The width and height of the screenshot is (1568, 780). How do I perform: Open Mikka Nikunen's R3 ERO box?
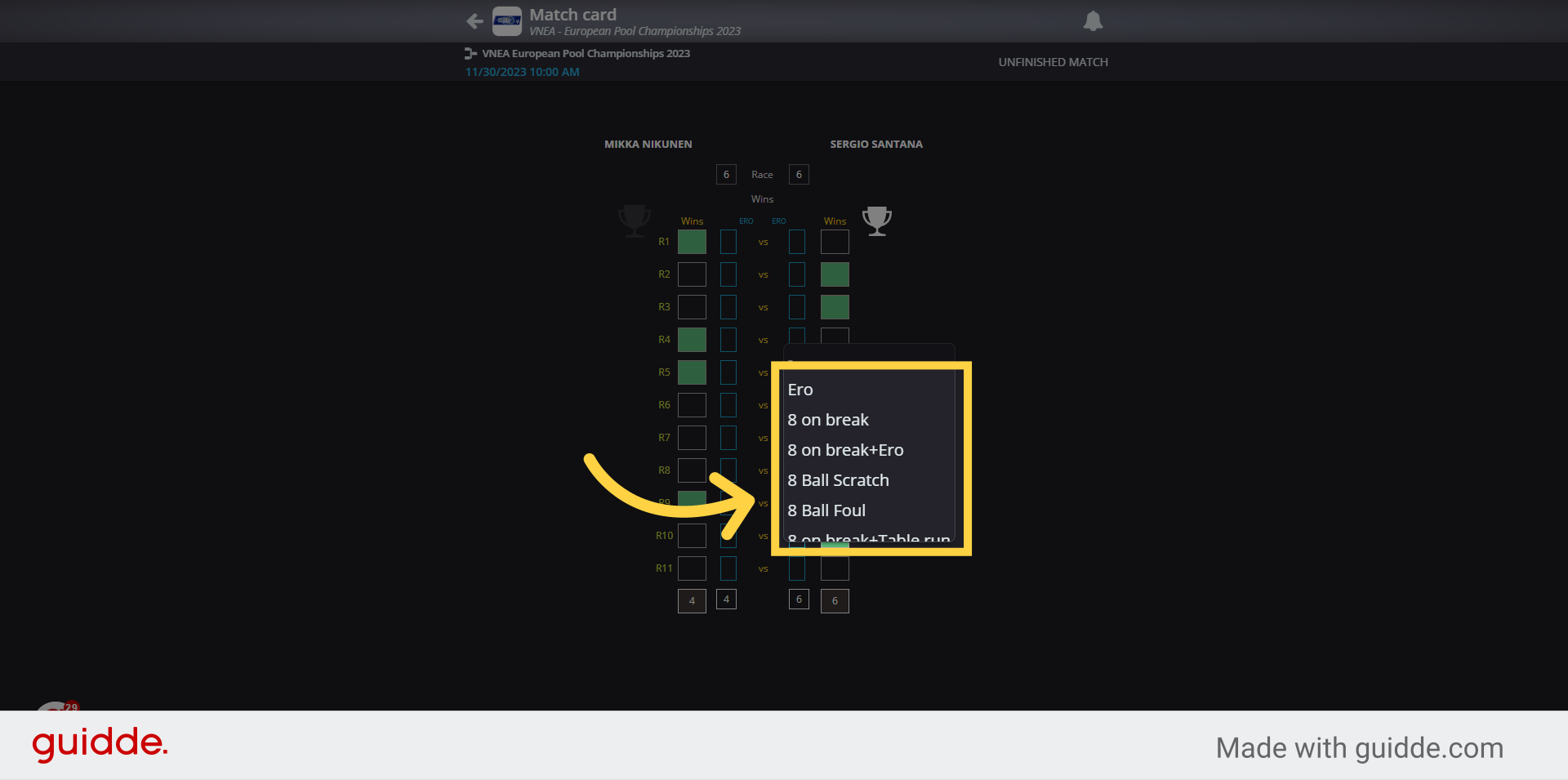tap(728, 307)
